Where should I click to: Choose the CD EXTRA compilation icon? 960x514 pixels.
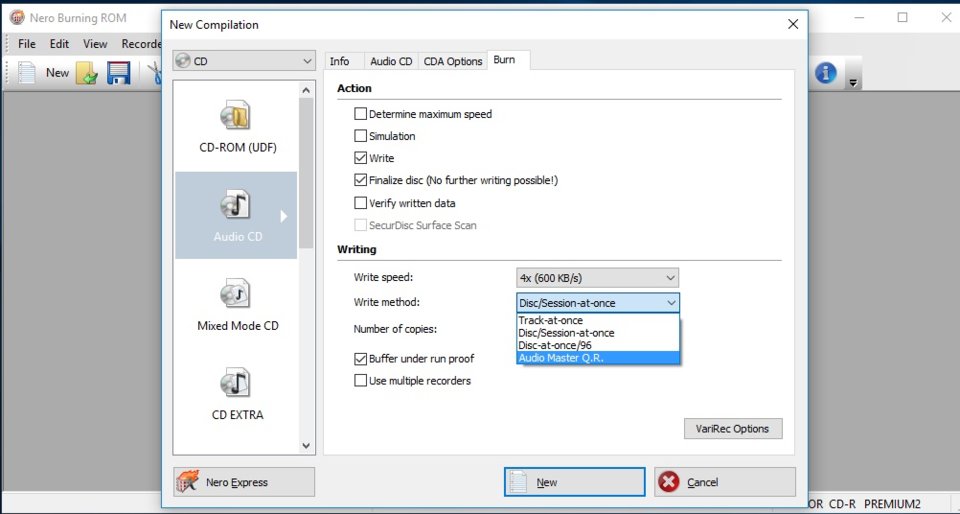click(x=235, y=382)
